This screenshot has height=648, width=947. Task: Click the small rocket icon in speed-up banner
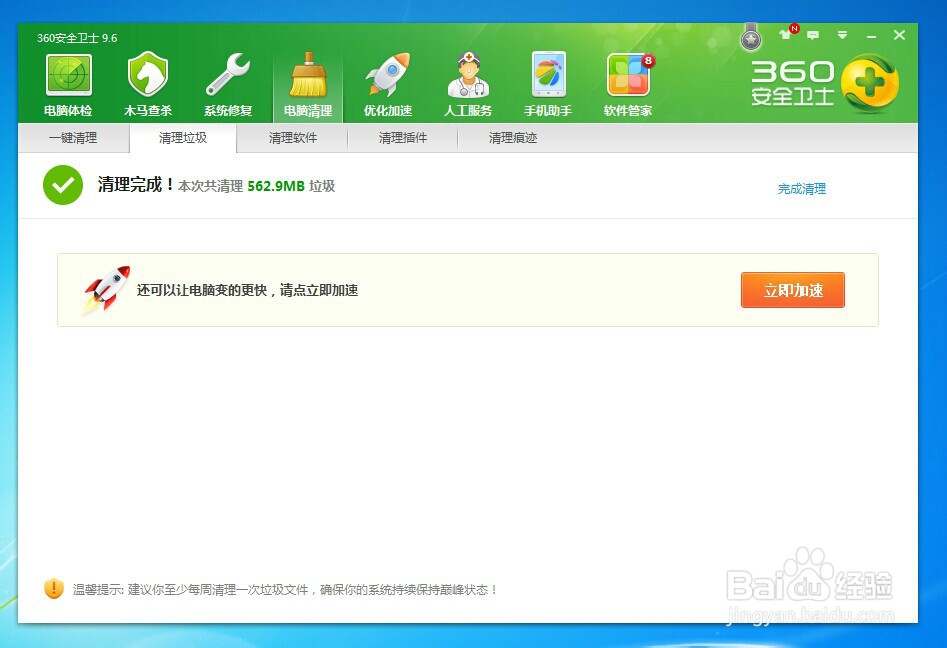107,289
